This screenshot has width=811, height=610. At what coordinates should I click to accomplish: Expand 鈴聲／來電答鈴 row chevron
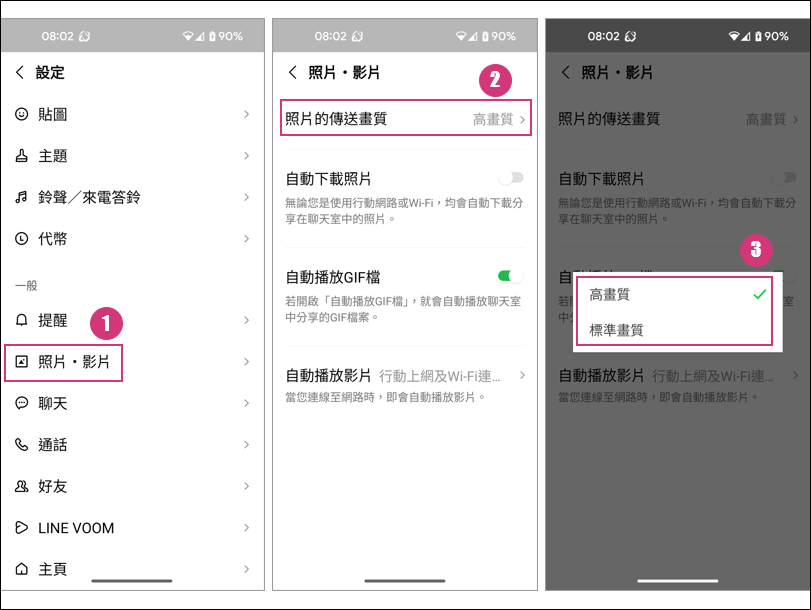tap(247, 197)
